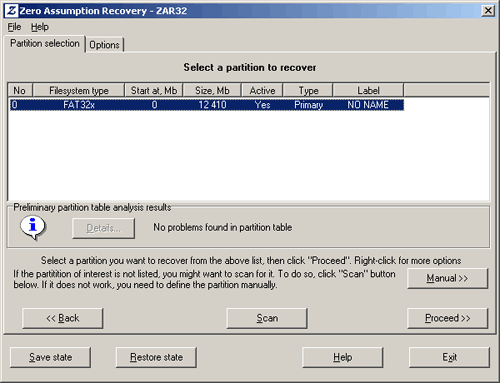
Task: Click the blue info balloon icon
Action: click(33, 227)
